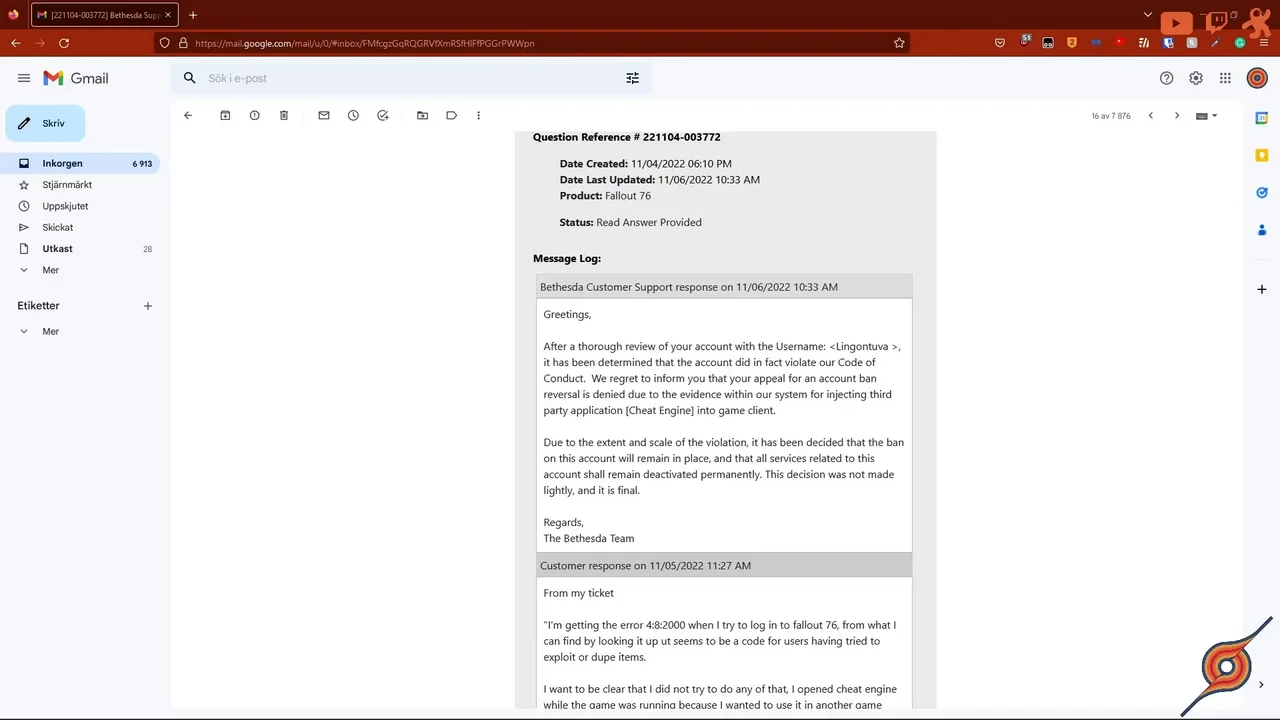Open the Labels tag icon
This screenshot has height=720, width=1280.
coord(451,116)
